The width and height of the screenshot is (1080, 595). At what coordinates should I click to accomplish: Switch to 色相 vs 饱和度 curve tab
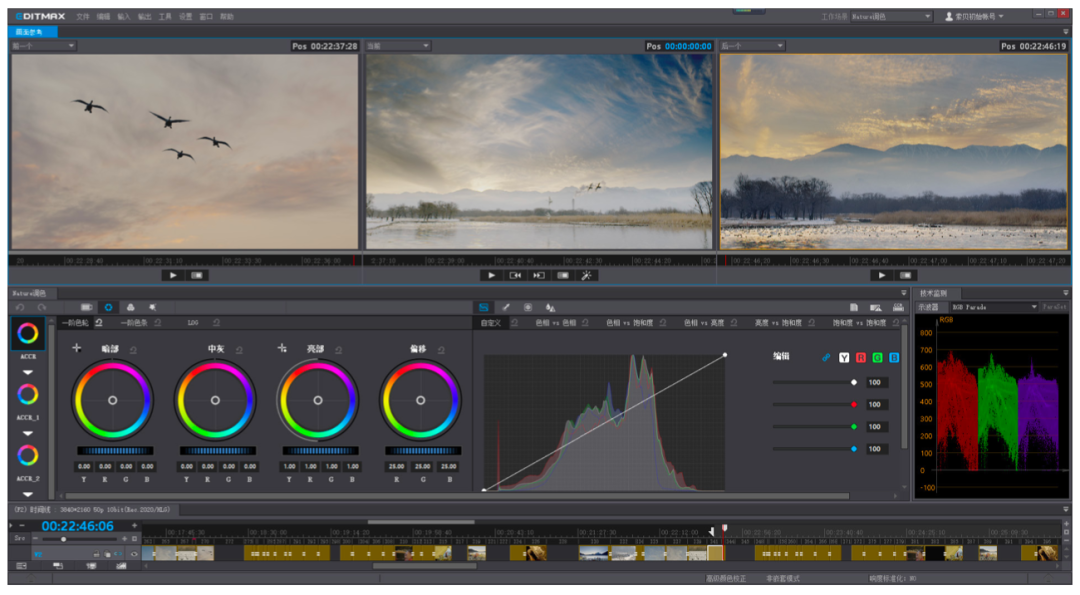coord(630,323)
